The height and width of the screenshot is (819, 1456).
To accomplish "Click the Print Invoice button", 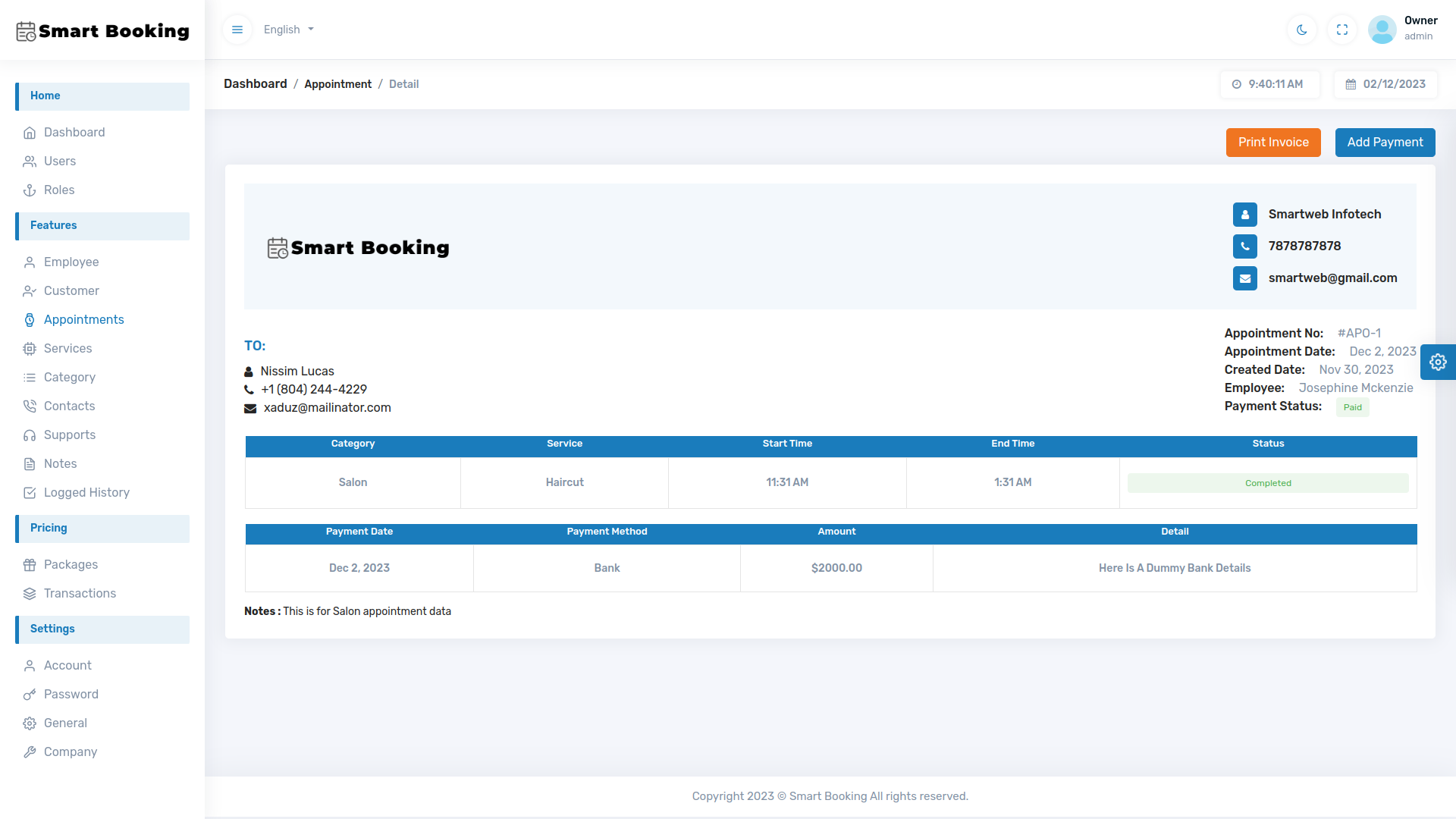I will coord(1273,143).
